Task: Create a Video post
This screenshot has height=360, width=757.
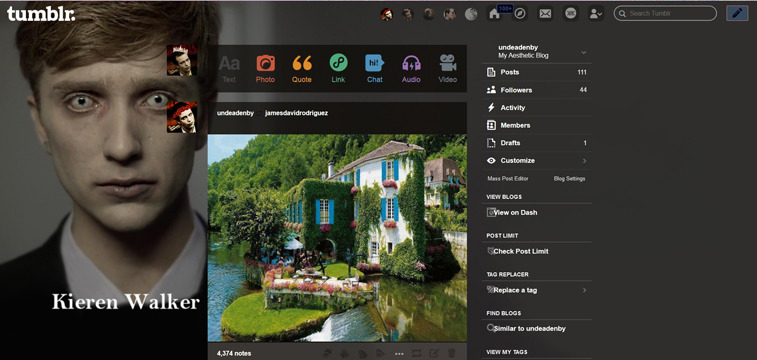Action: (448, 69)
